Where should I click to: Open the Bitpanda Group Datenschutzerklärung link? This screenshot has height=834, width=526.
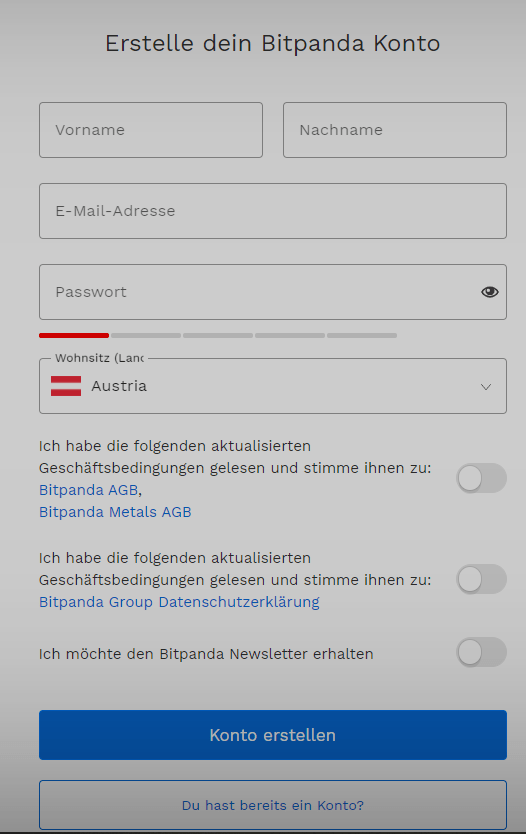(x=179, y=602)
